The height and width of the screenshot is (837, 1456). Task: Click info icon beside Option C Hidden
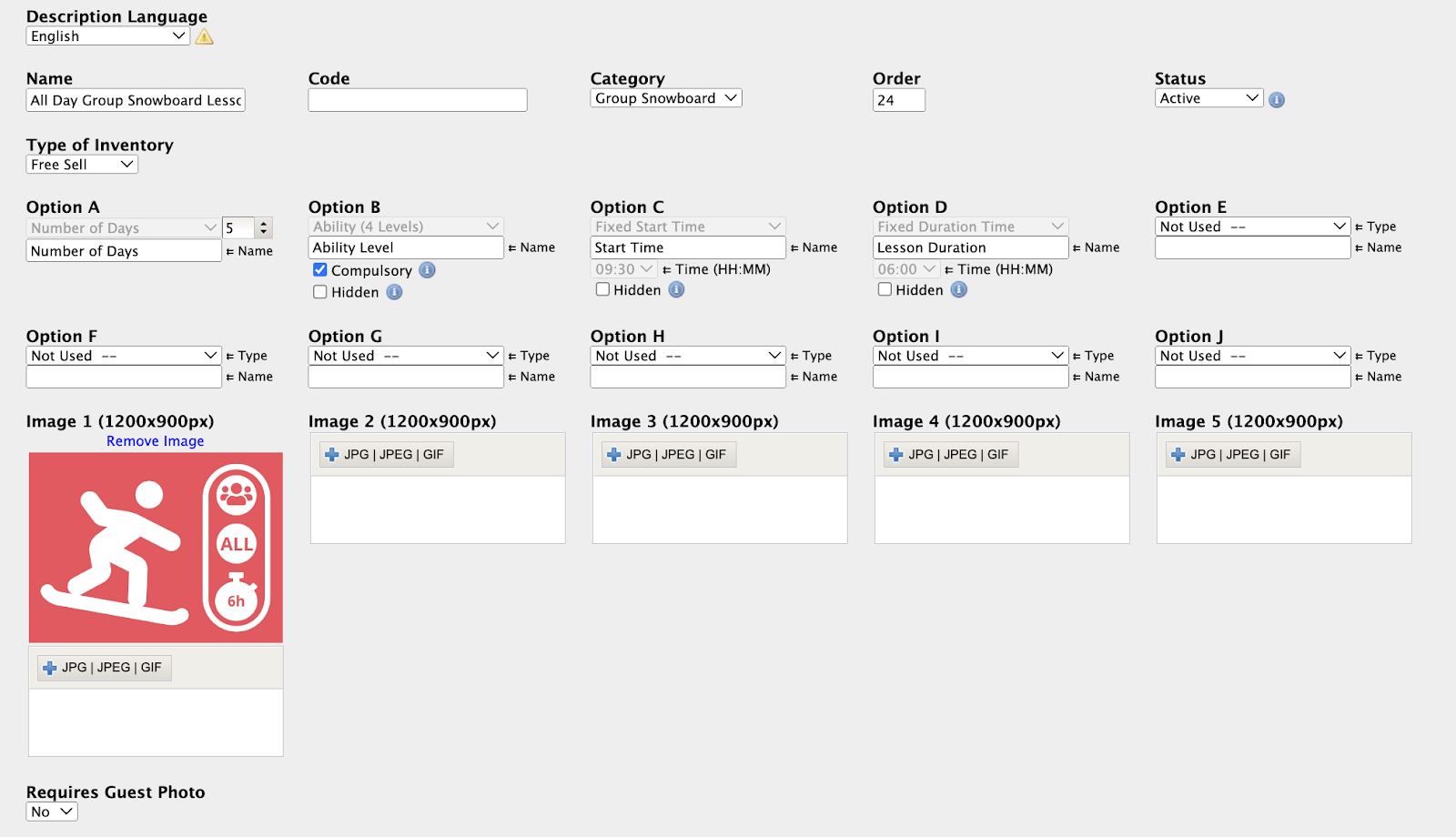(676, 289)
